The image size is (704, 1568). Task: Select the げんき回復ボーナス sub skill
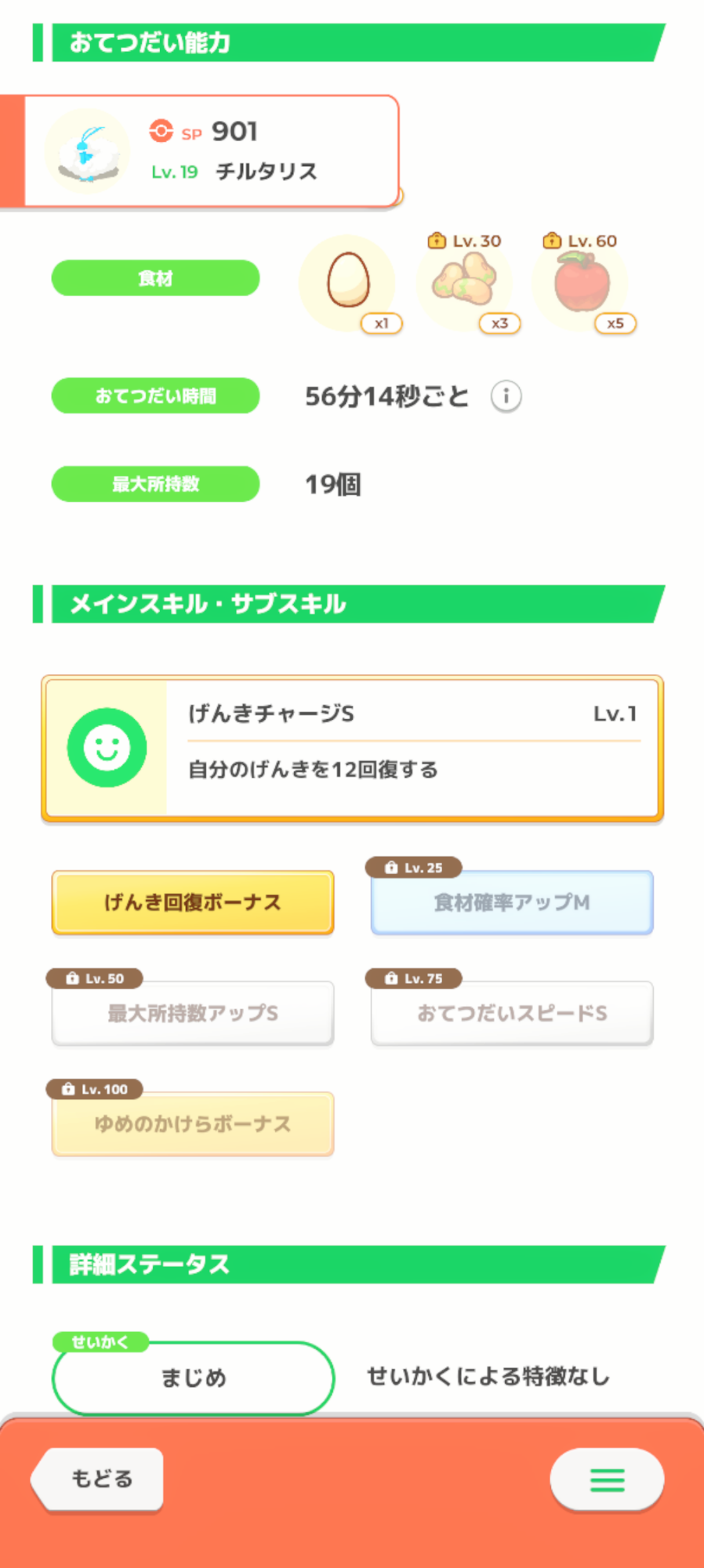193,902
